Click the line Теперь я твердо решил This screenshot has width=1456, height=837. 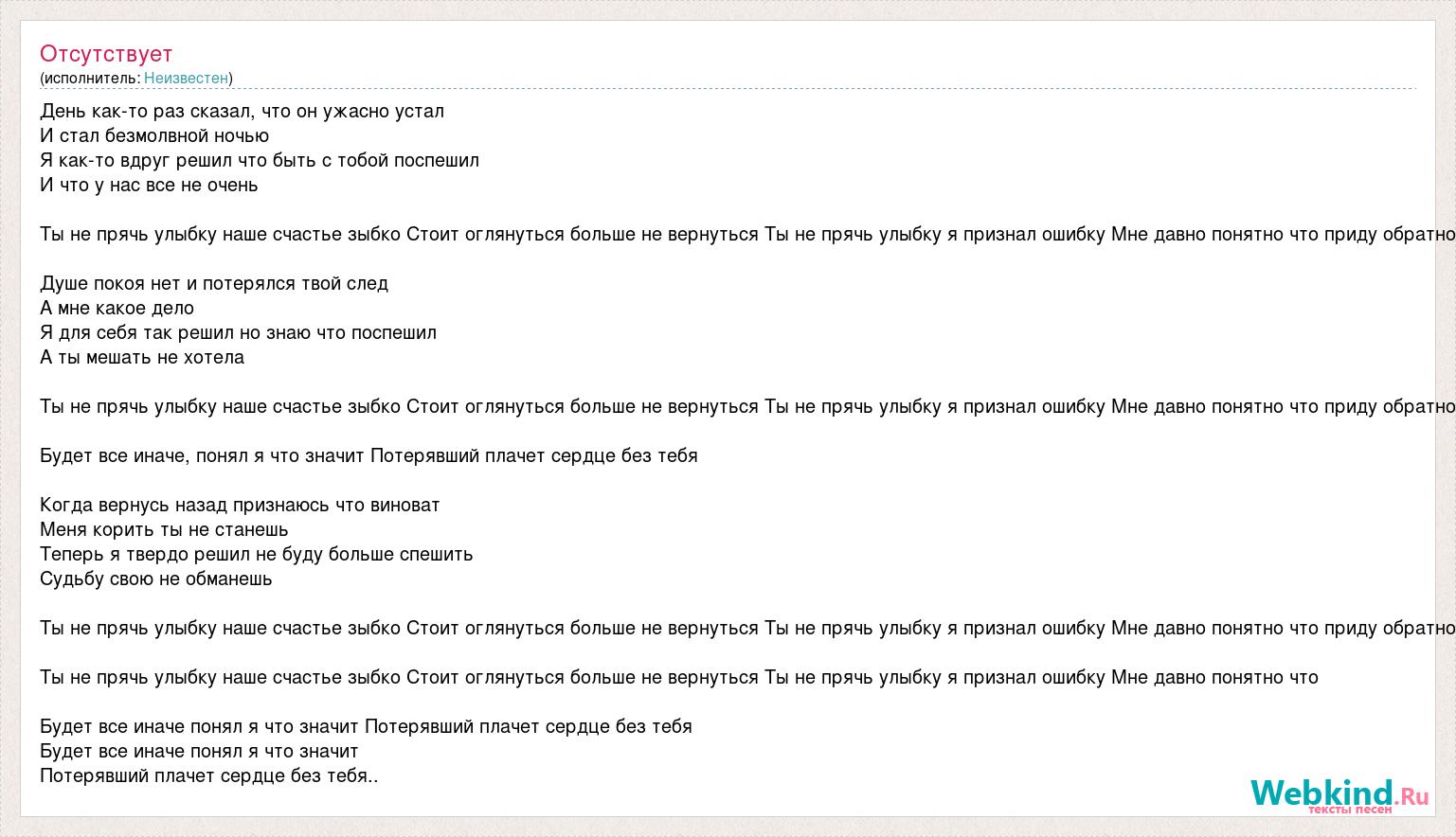[x=256, y=554]
